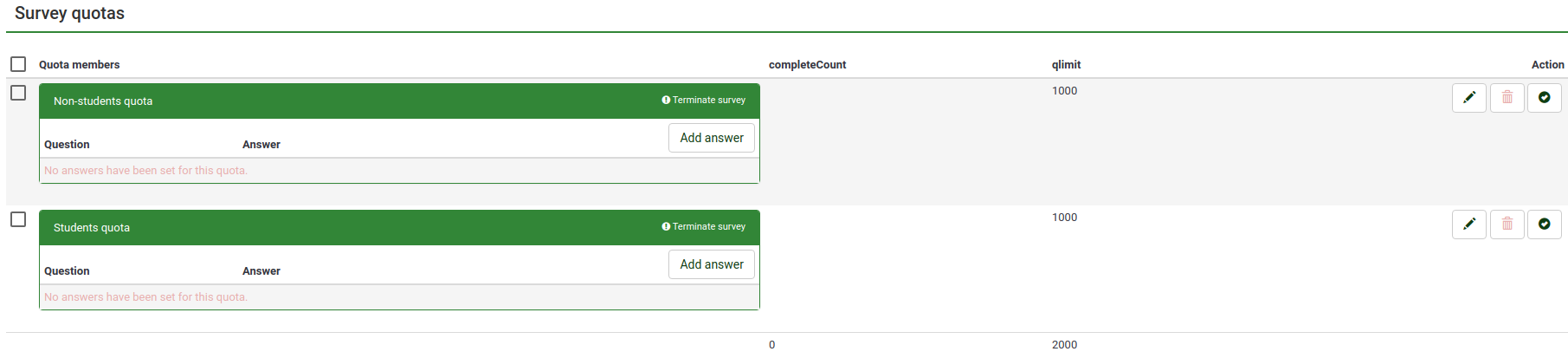Image resolution: width=1568 pixels, height=358 pixels.
Task: Click Terminate survey info icon on Non-students quota
Action: point(666,101)
